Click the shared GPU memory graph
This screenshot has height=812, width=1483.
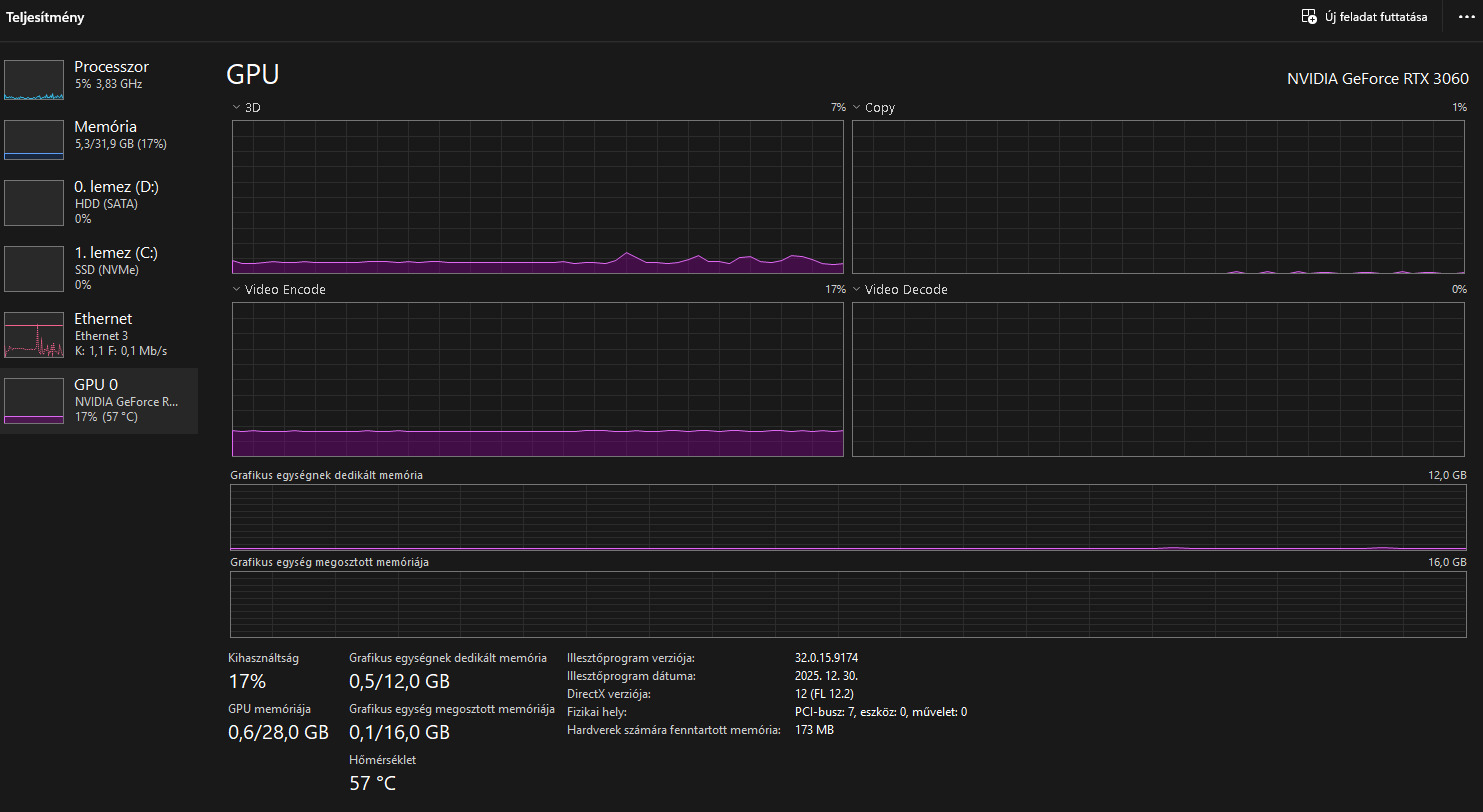point(848,604)
